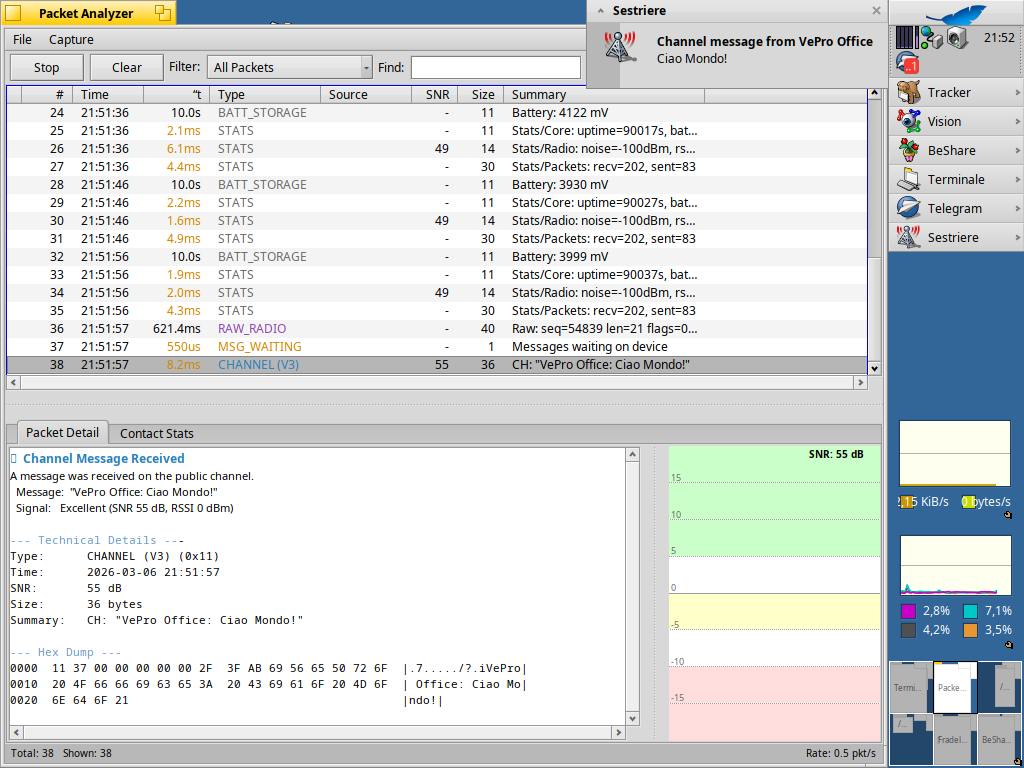Click the Workspaces replicant handle
This screenshot has width=1024, height=768.
(1017, 761)
